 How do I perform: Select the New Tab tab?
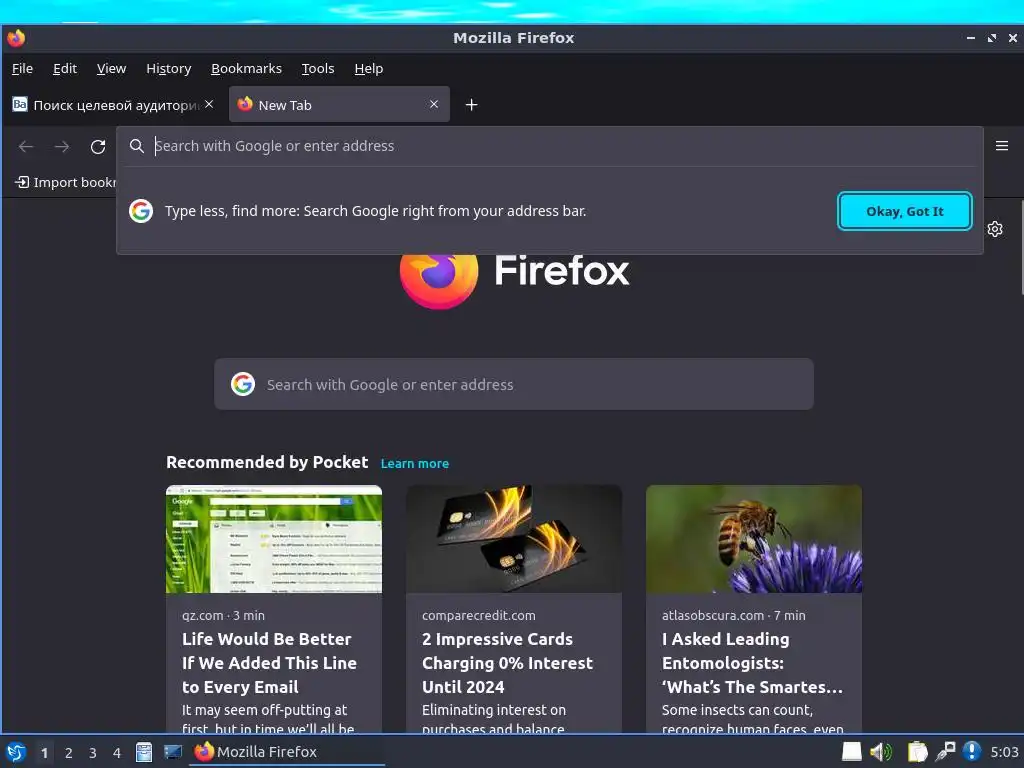point(339,104)
